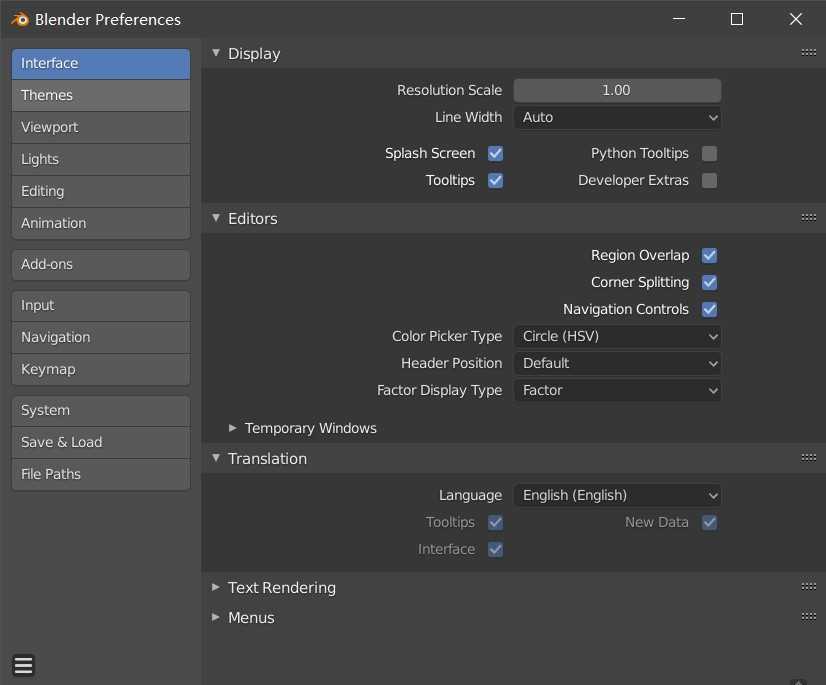The height and width of the screenshot is (685, 826).
Task: Select the Interface tab
Action: click(x=101, y=64)
